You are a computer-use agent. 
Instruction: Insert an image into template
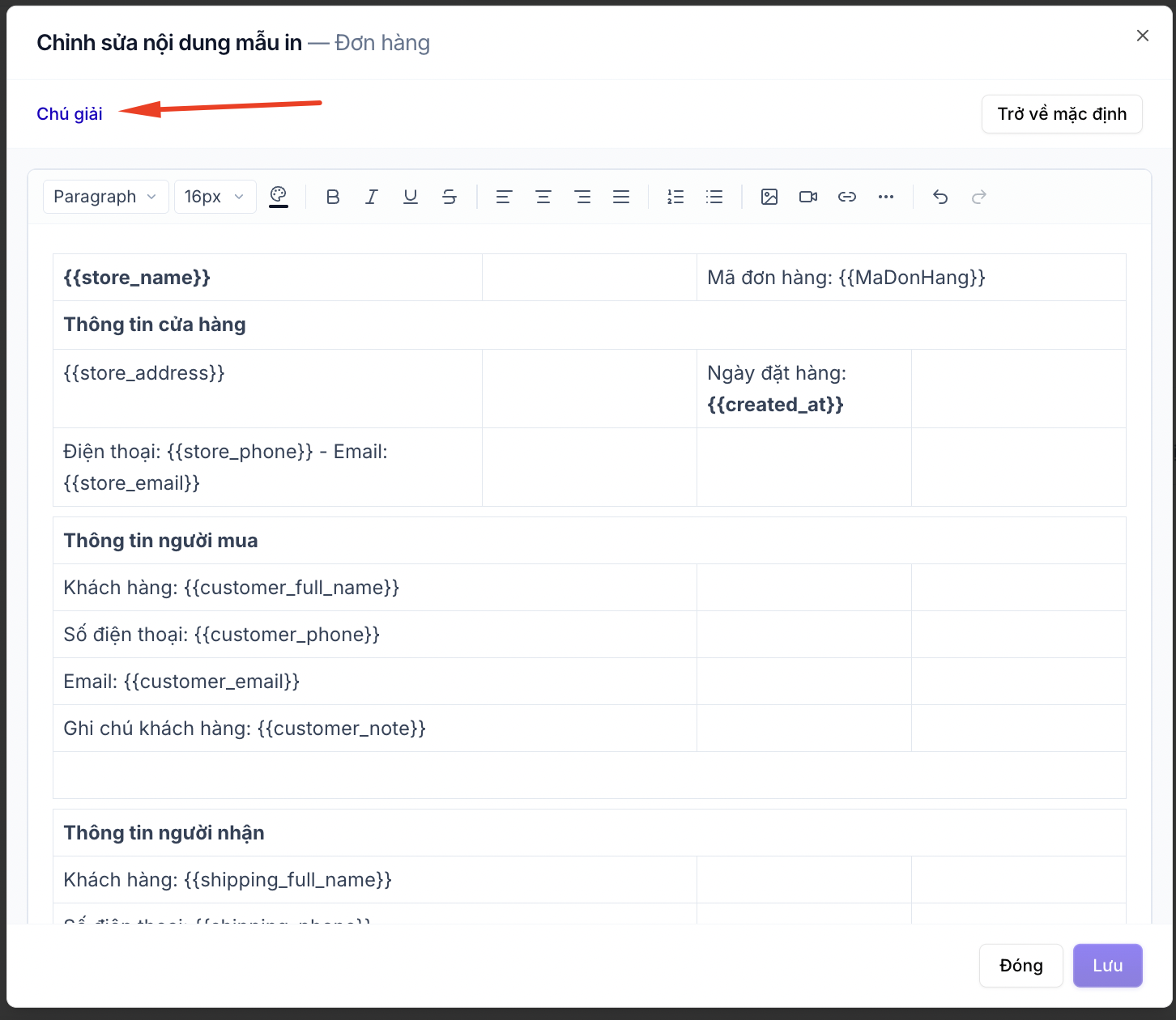click(x=769, y=197)
